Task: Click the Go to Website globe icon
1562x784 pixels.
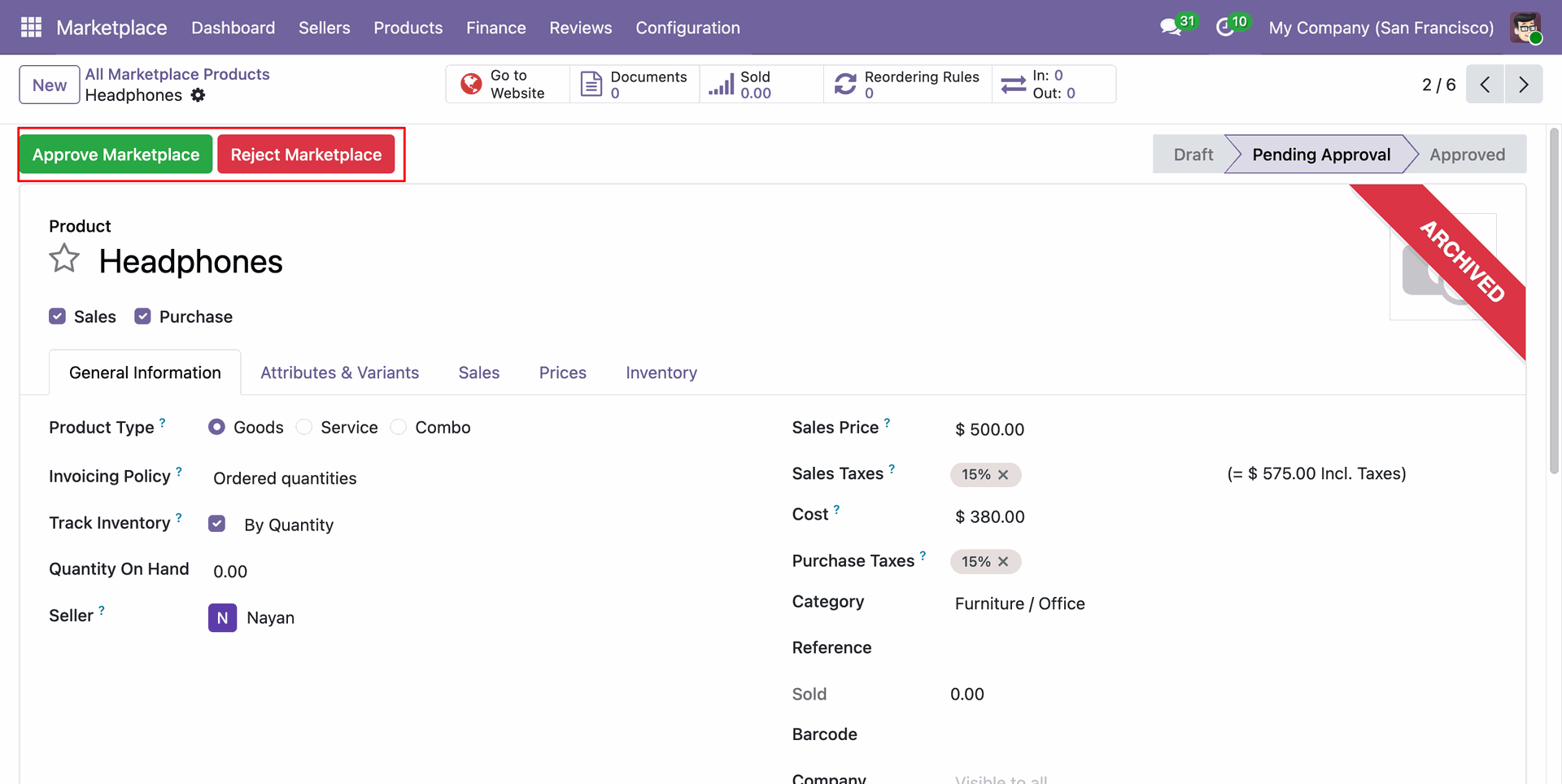Action: (x=471, y=84)
